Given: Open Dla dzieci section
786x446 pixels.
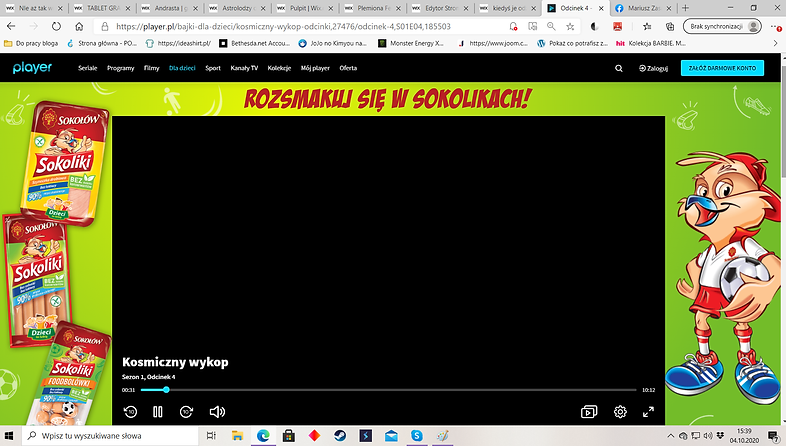Looking at the screenshot, I should tap(182, 68).
